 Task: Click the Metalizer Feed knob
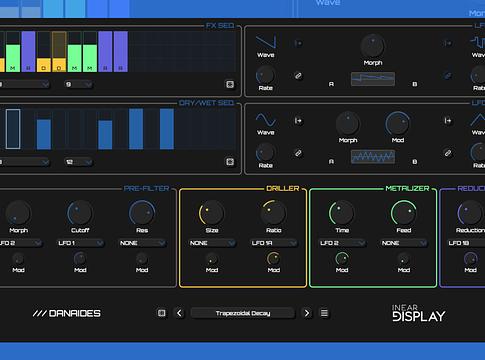(x=404, y=213)
